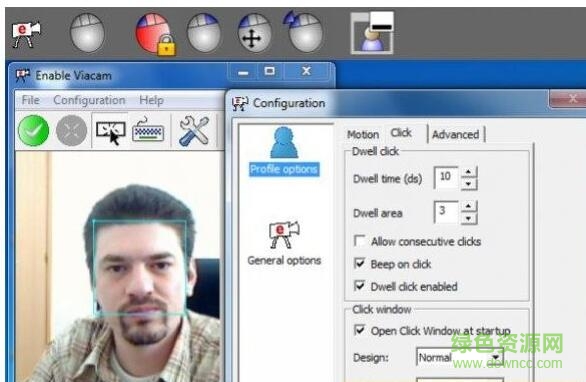
Task: Uncheck the Beep on click checkbox
Action: coord(360,263)
